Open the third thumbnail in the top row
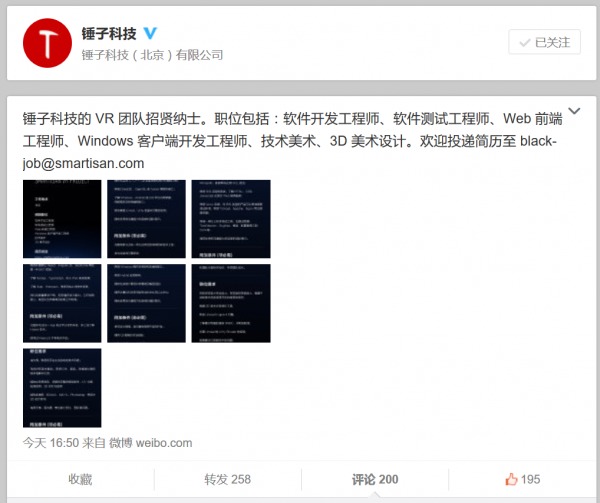Image resolution: width=600 pixels, height=503 pixels. [x=230, y=219]
